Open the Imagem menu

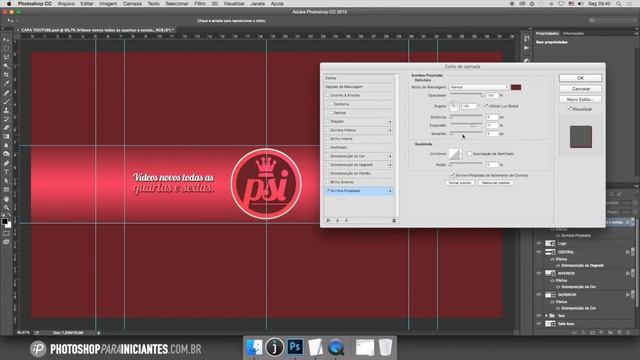[x=108, y=4]
